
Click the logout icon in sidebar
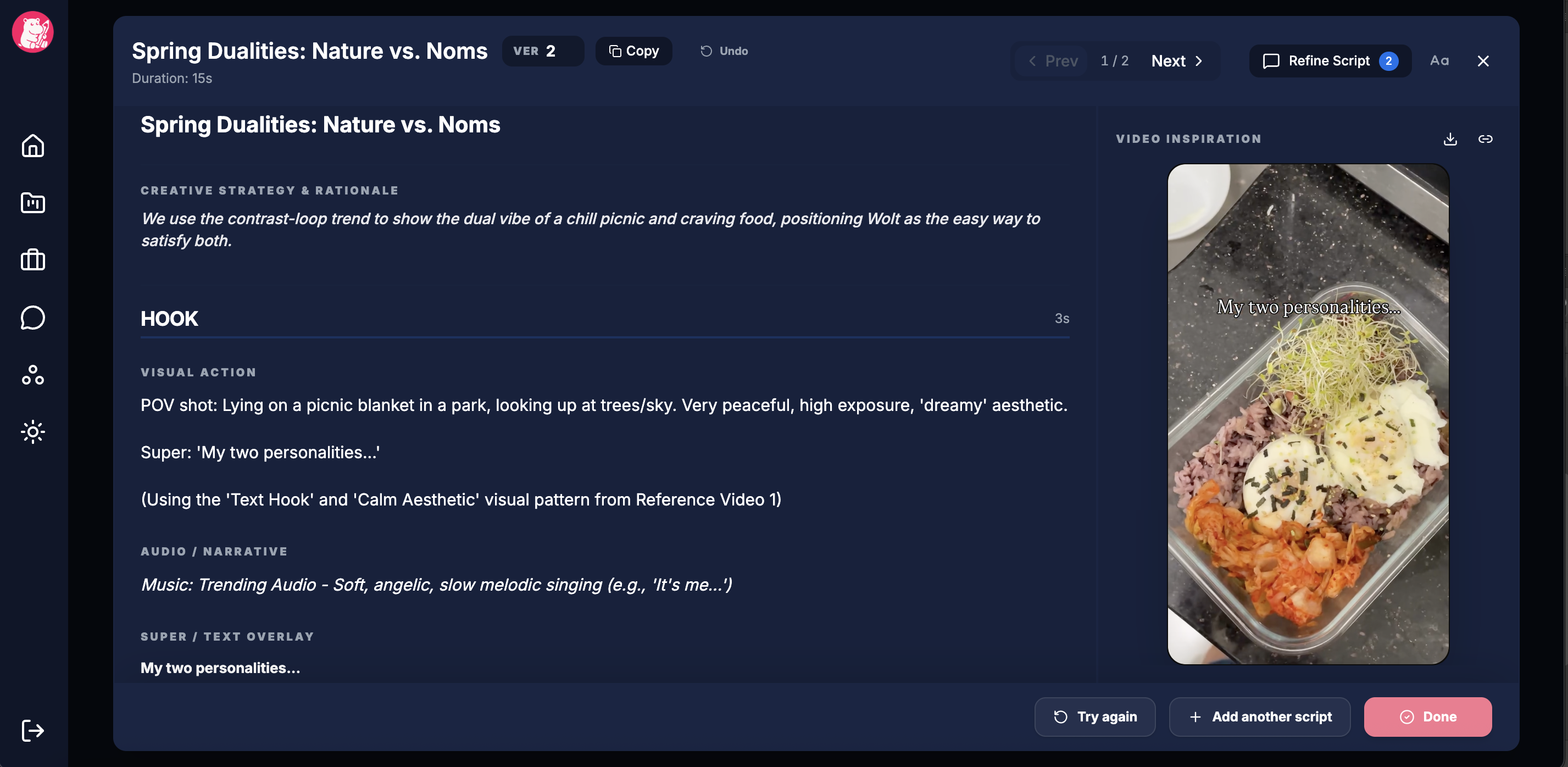pyautogui.click(x=33, y=730)
